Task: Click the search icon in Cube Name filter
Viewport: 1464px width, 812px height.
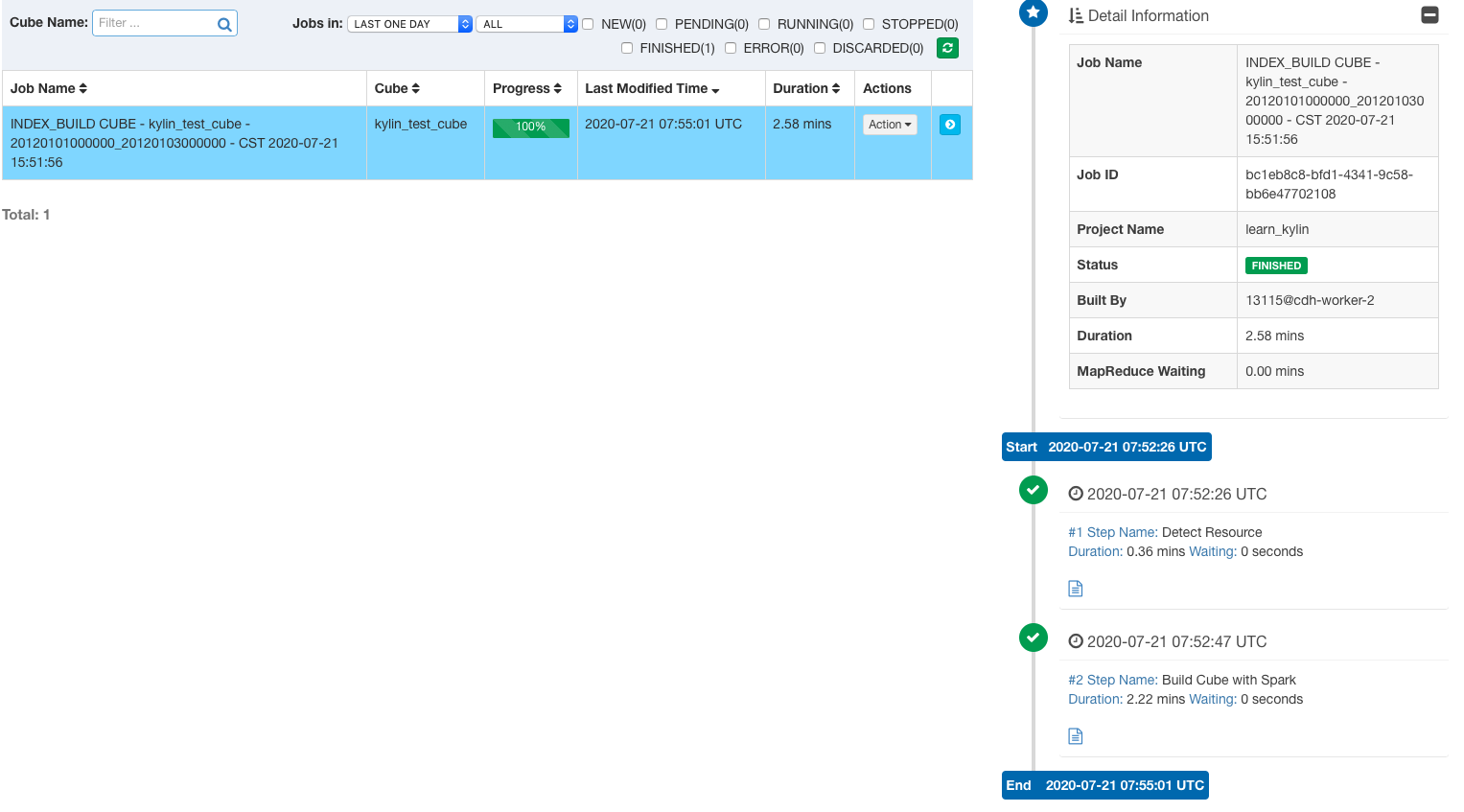Action: pos(224,24)
